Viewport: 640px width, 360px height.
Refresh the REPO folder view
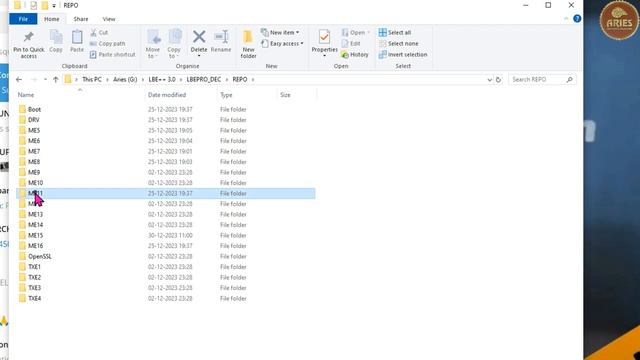498,80
